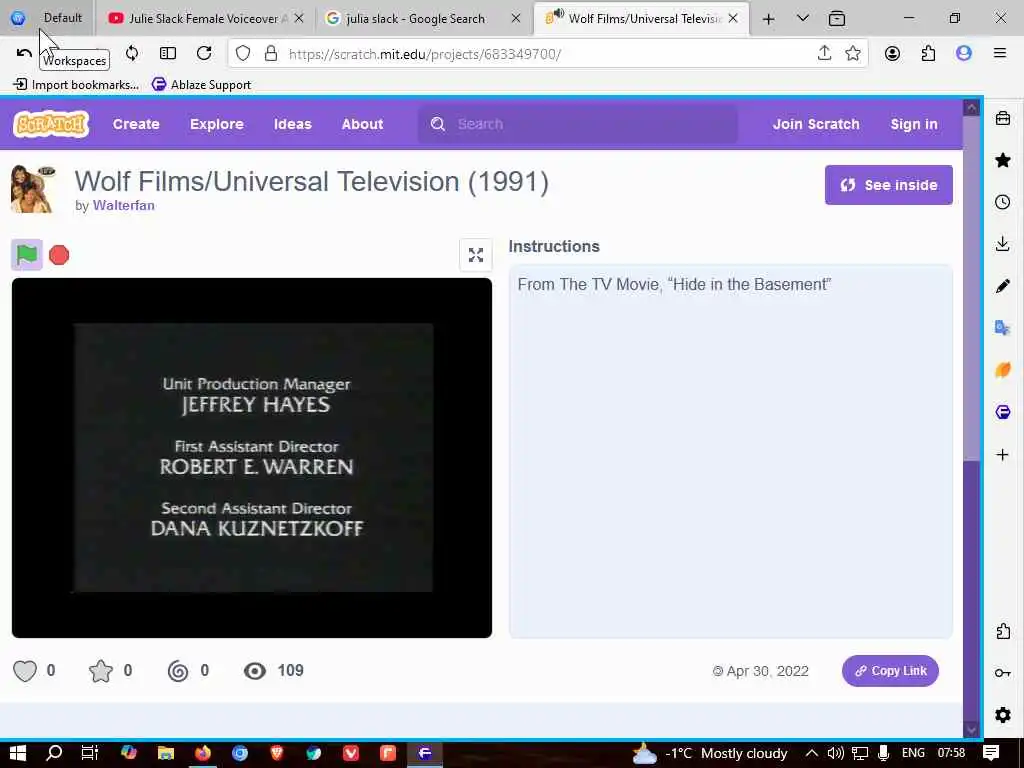Image resolution: width=1024 pixels, height=768 pixels.
Task: Open the sidebar bookmarks star panel
Action: coord(1003,160)
